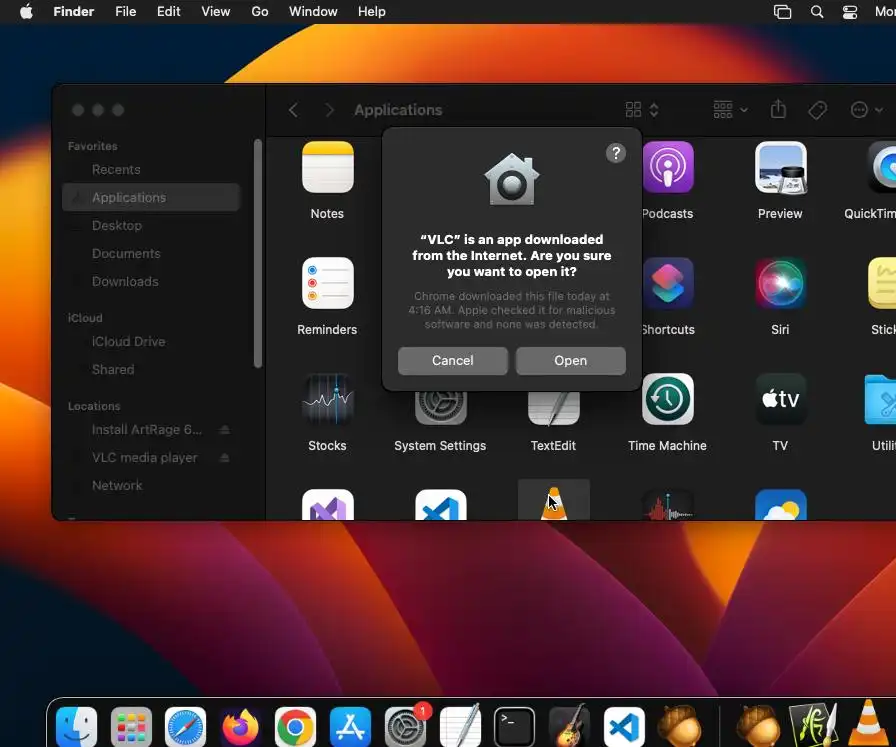Select the Shortcuts app icon
This screenshot has width=896, height=747.
[667, 283]
